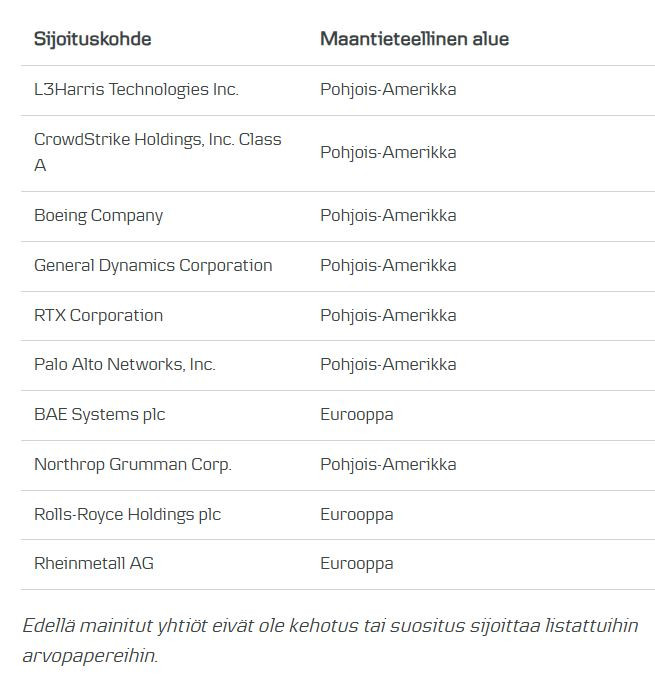Click the Palo Alto Networks, Inc. entry
Image resolution: width=655 pixels, height=677 pixels.
[125, 364]
